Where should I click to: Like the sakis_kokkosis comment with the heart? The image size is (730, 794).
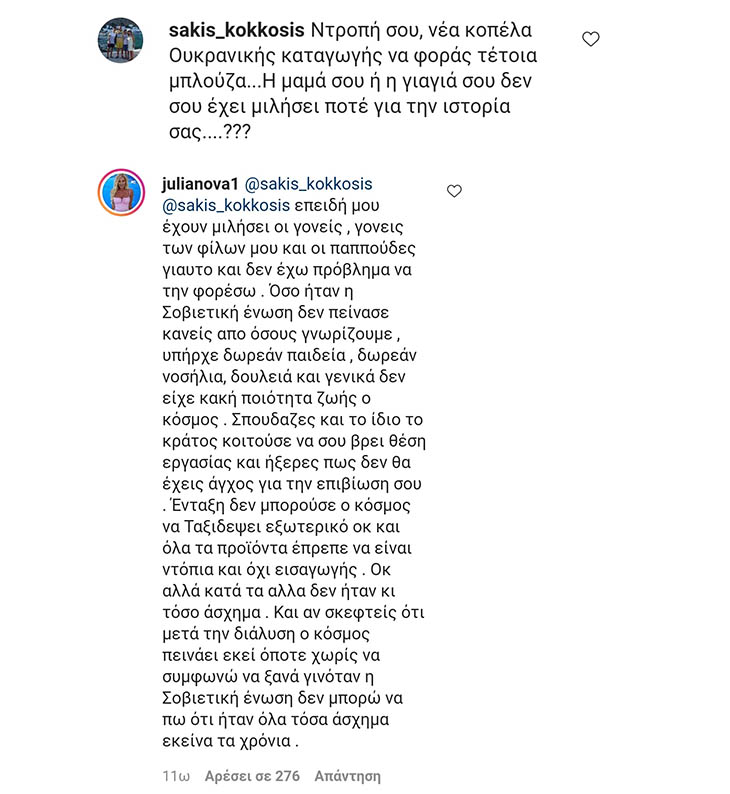pos(590,39)
